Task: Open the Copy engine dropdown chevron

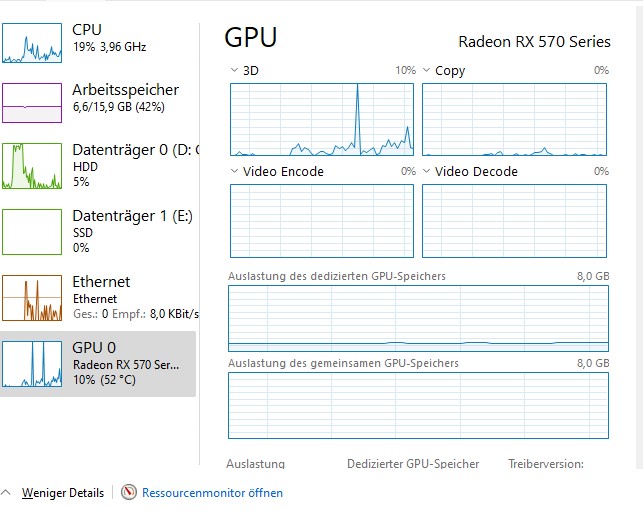Action: point(426,70)
